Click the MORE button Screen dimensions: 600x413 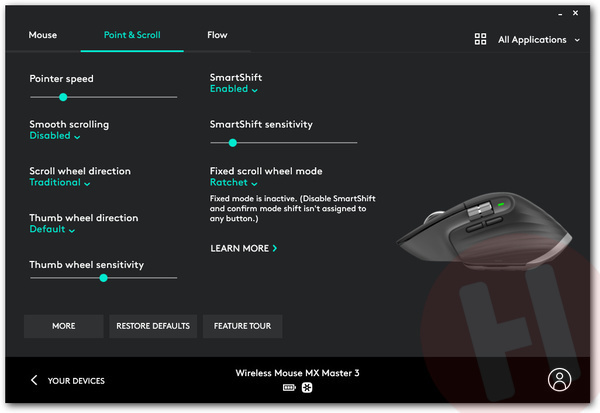tap(64, 326)
